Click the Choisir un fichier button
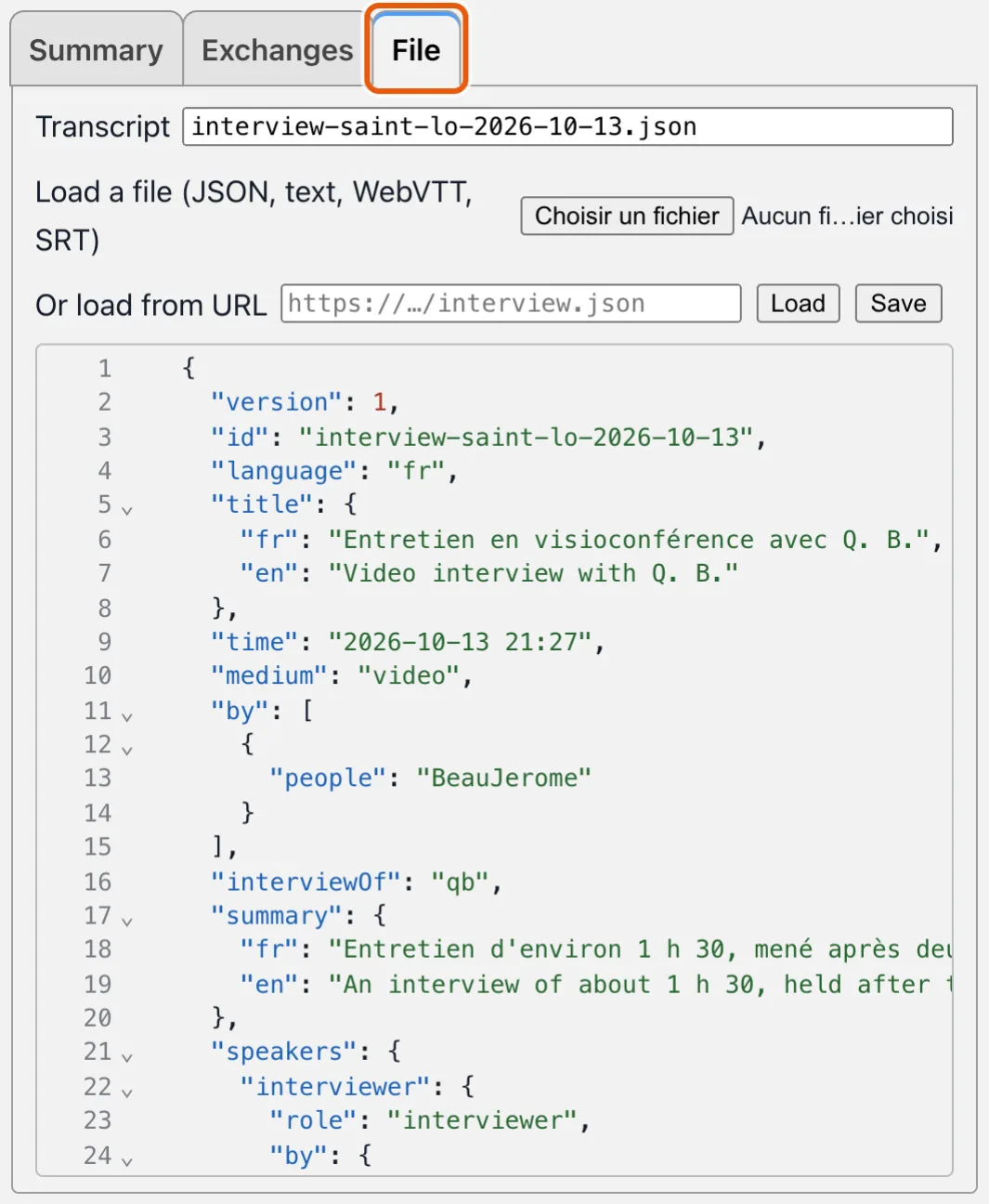 coord(627,216)
